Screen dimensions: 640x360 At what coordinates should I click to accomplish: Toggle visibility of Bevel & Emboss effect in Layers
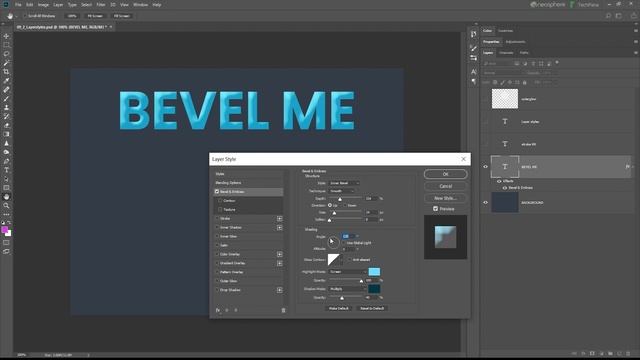click(505, 188)
